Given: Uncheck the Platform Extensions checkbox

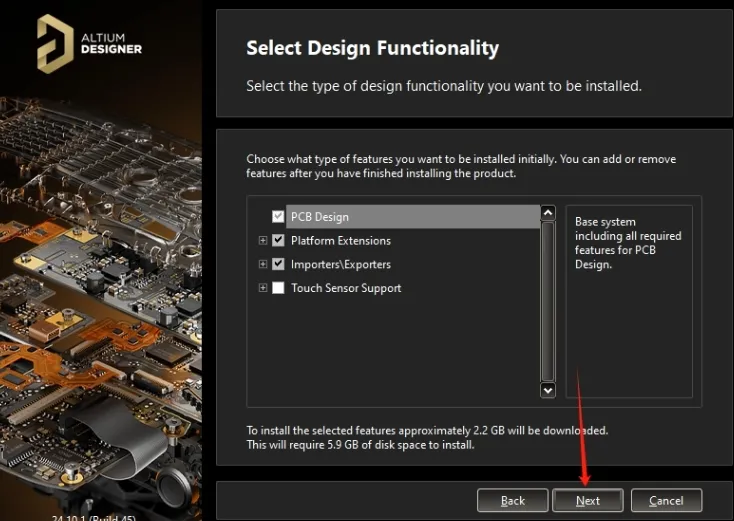Looking at the screenshot, I should [278, 240].
